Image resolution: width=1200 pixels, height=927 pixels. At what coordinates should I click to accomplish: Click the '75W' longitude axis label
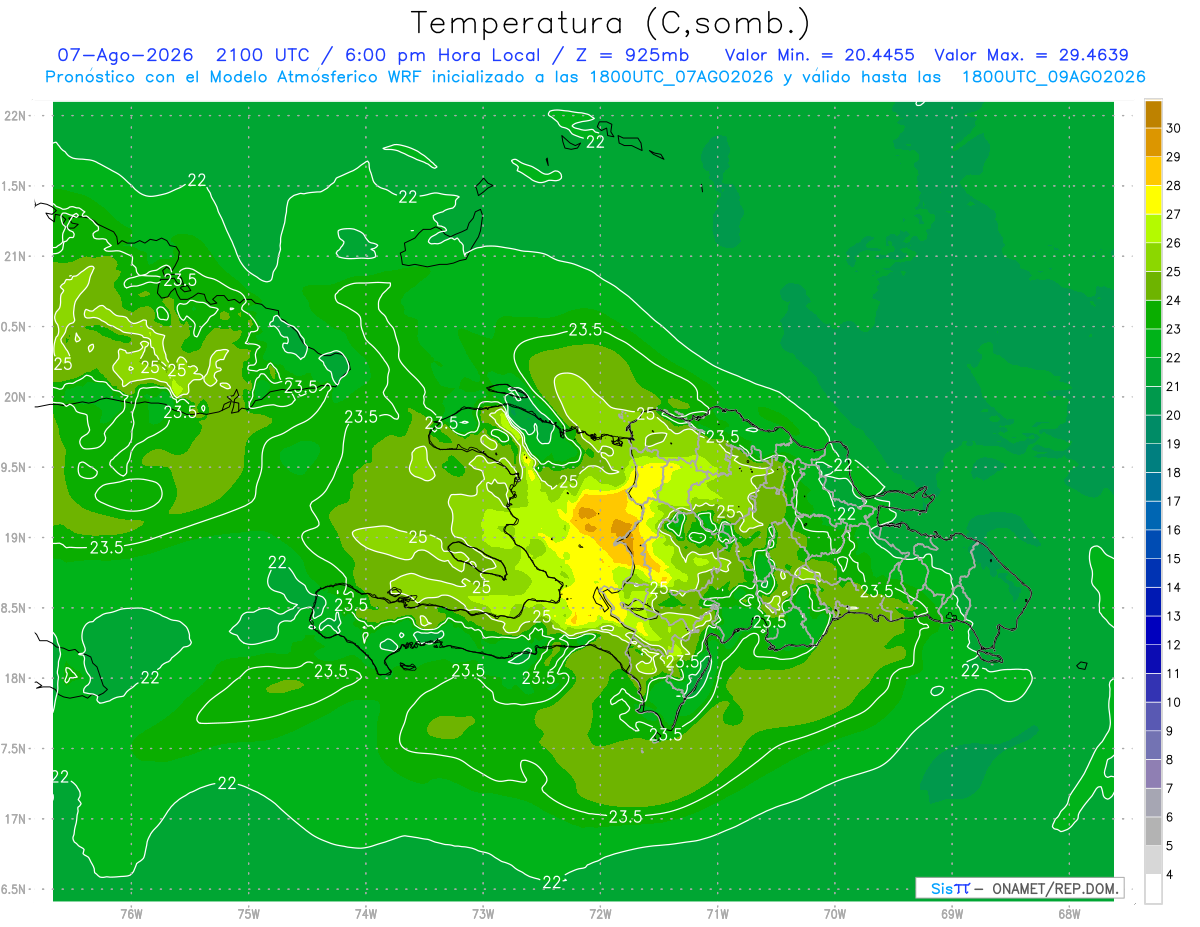(249, 914)
